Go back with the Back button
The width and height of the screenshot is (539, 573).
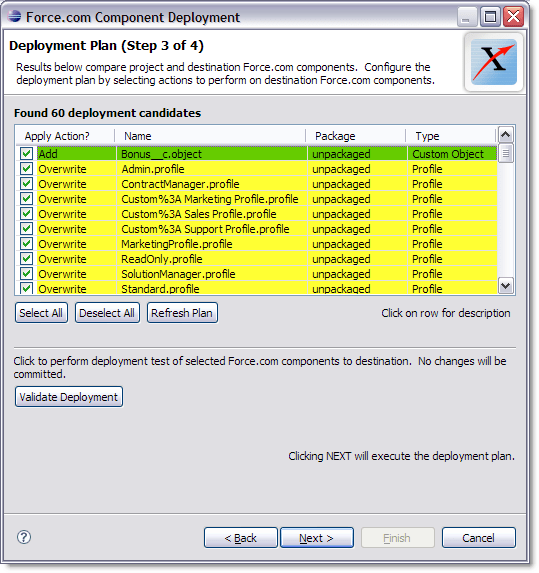240,538
